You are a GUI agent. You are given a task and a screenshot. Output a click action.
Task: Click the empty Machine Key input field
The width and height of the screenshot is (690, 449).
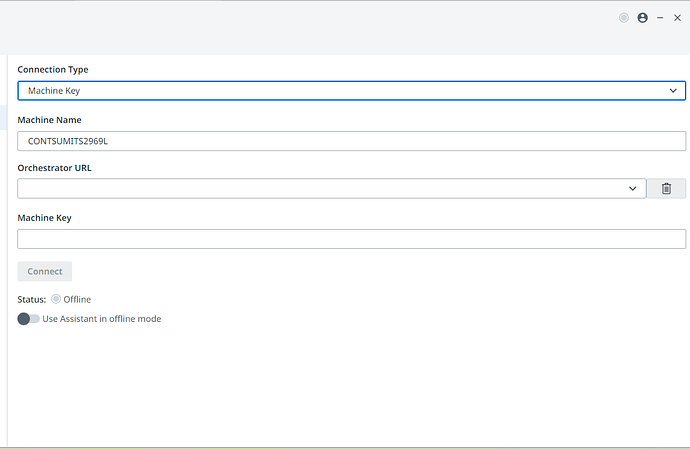(350, 239)
